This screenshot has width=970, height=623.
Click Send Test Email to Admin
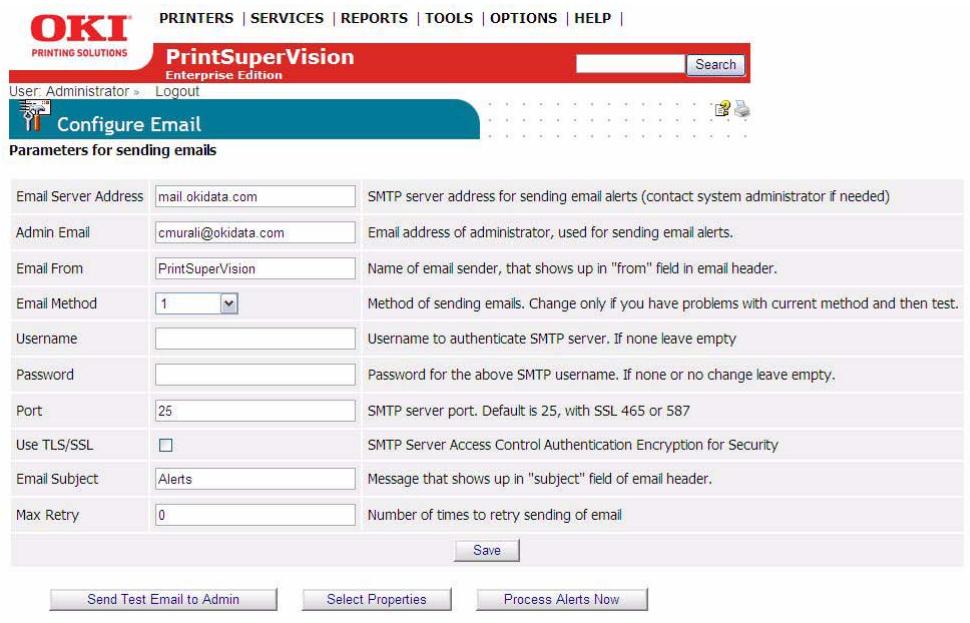point(163,599)
